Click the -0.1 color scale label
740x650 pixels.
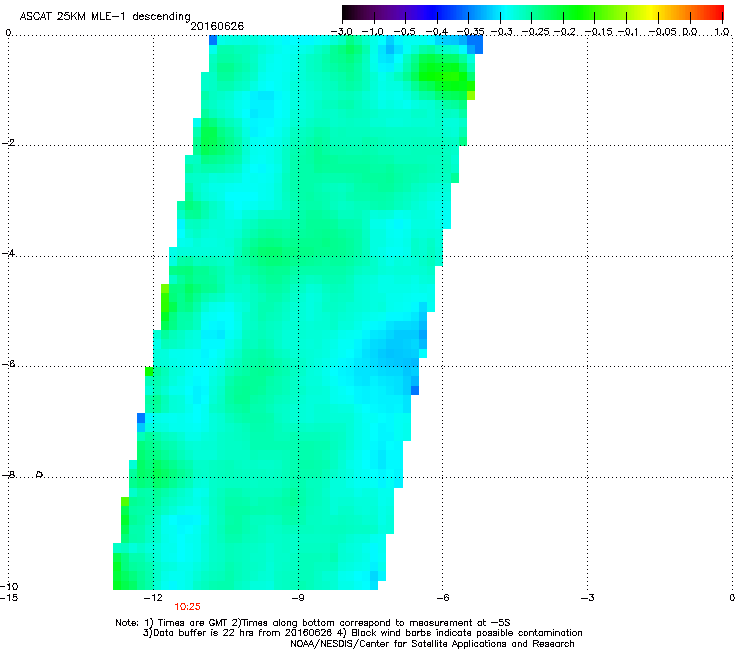point(628,32)
